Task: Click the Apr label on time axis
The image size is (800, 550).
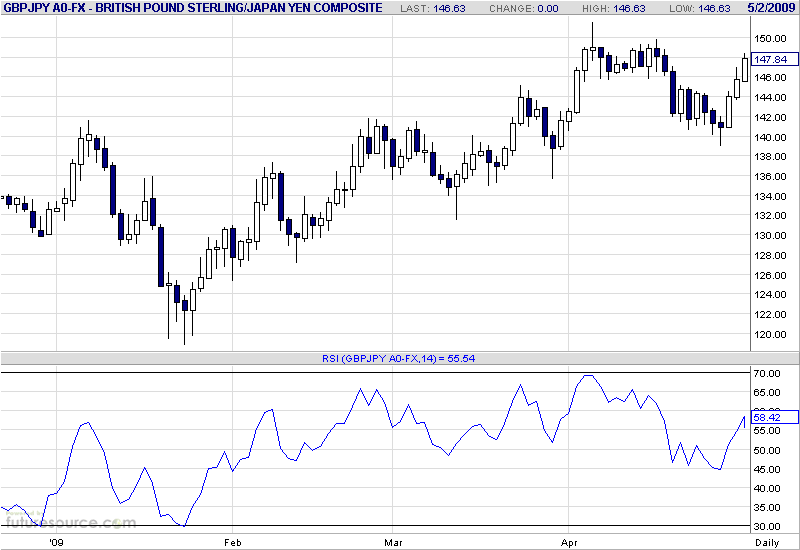Action: click(569, 542)
